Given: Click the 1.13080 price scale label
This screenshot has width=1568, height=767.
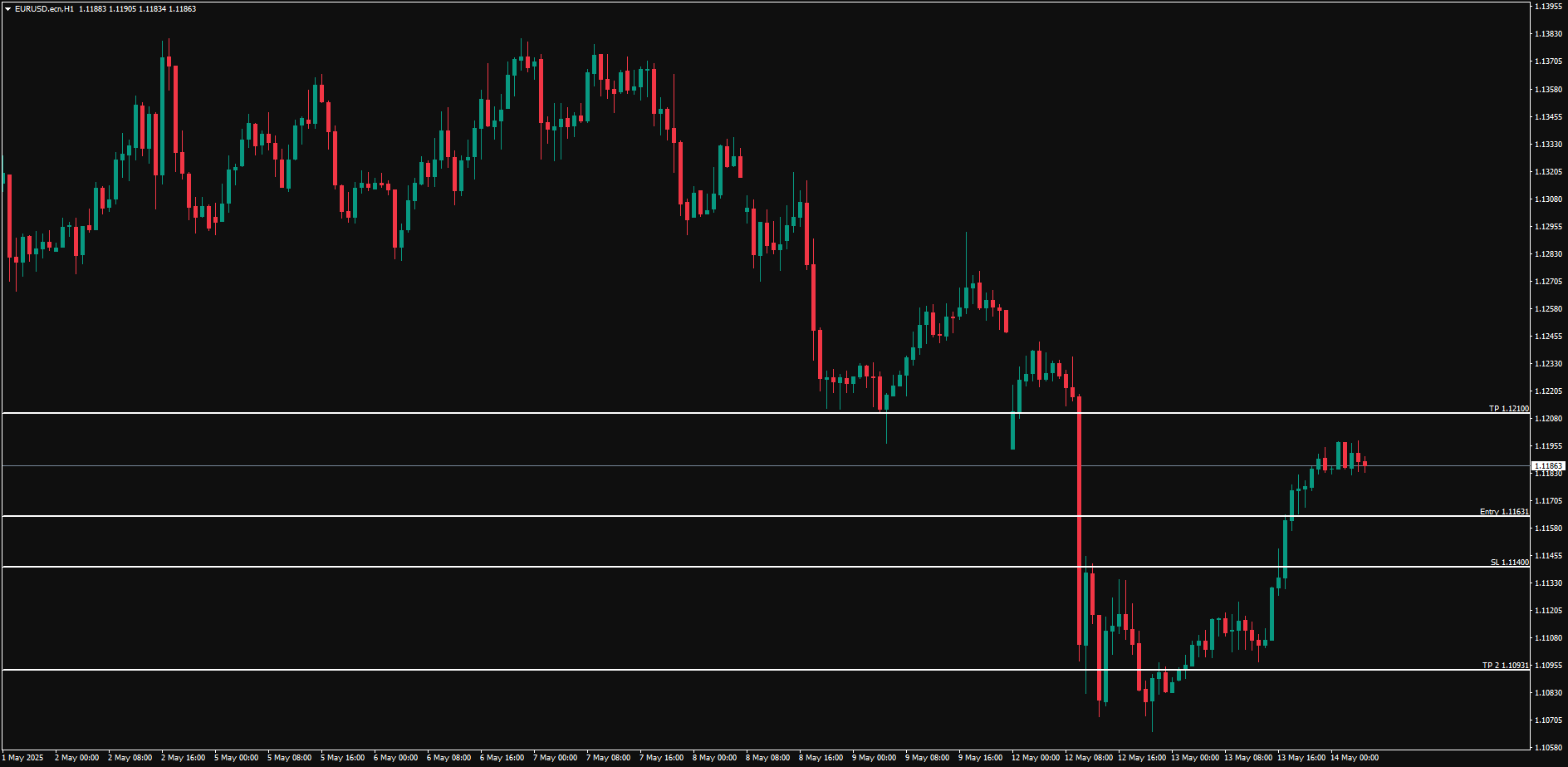Looking at the screenshot, I should (x=1548, y=199).
